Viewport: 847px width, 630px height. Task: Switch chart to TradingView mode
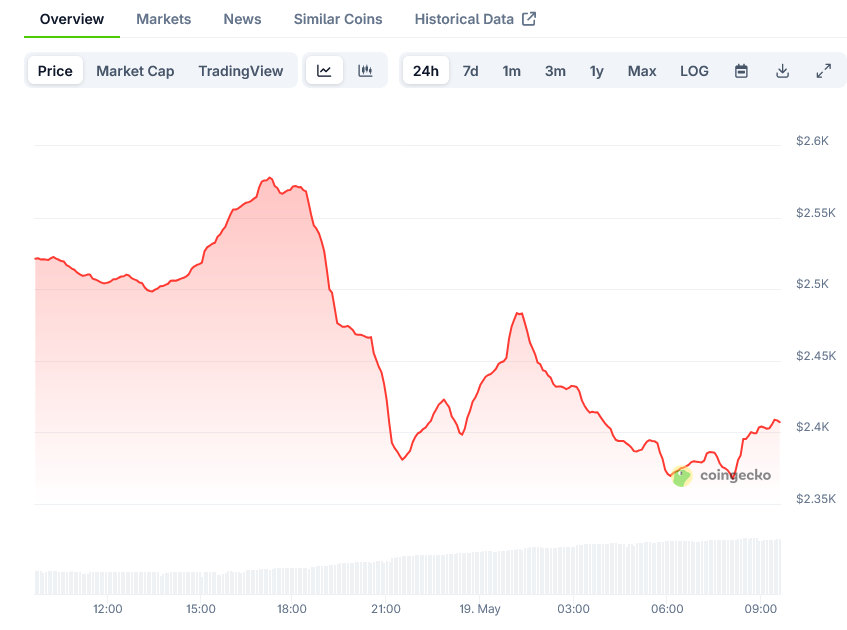click(x=240, y=71)
